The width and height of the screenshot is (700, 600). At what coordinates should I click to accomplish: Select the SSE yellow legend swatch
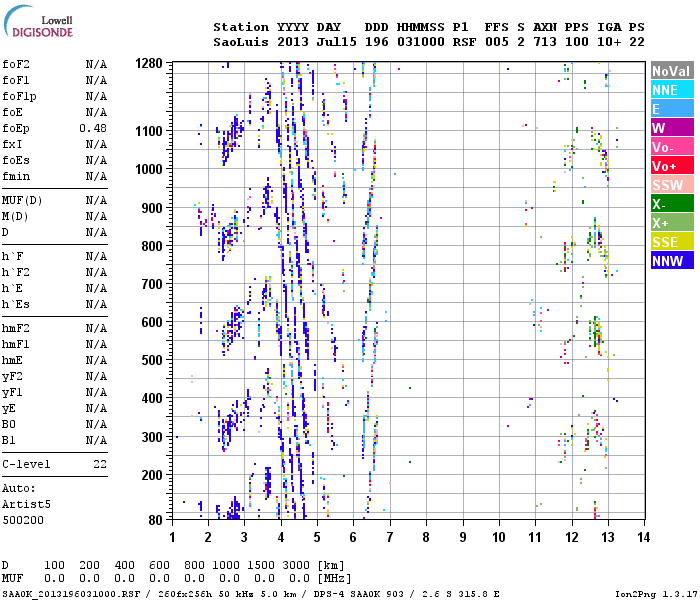(672, 242)
